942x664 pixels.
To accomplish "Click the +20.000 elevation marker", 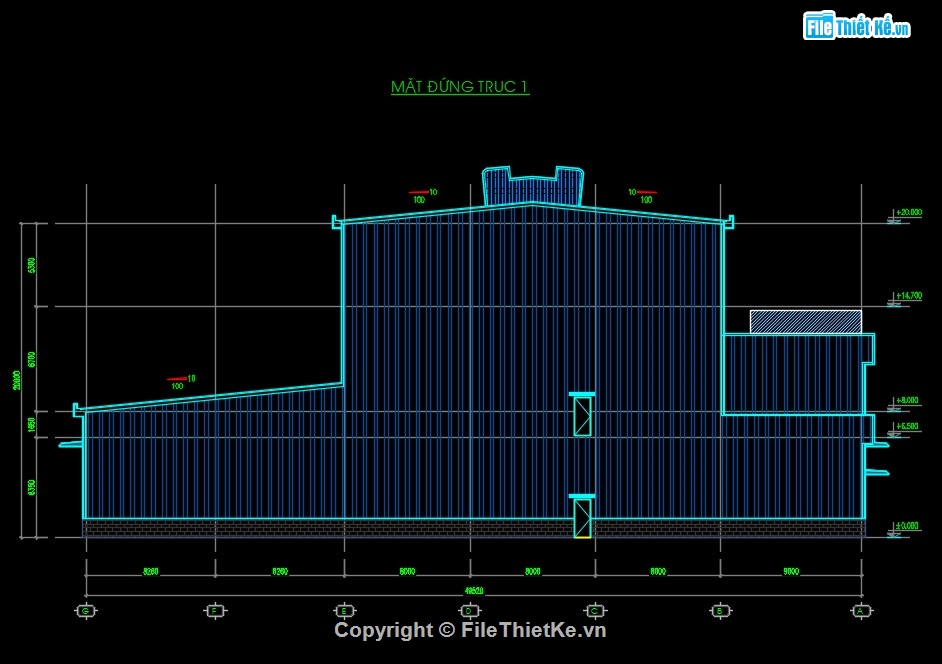I will pyautogui.click(x=908, y=213).
